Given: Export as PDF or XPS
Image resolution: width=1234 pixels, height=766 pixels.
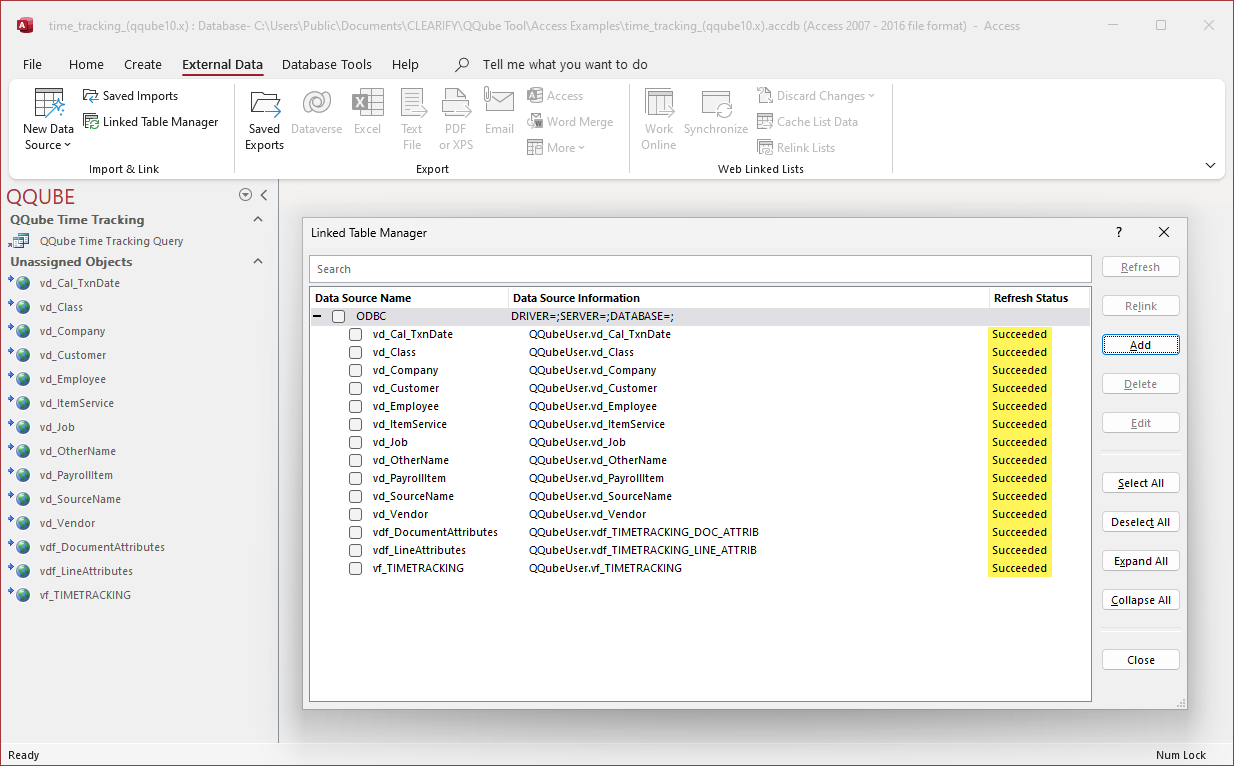Looking at the screenshot, I should tap(456, 119).
